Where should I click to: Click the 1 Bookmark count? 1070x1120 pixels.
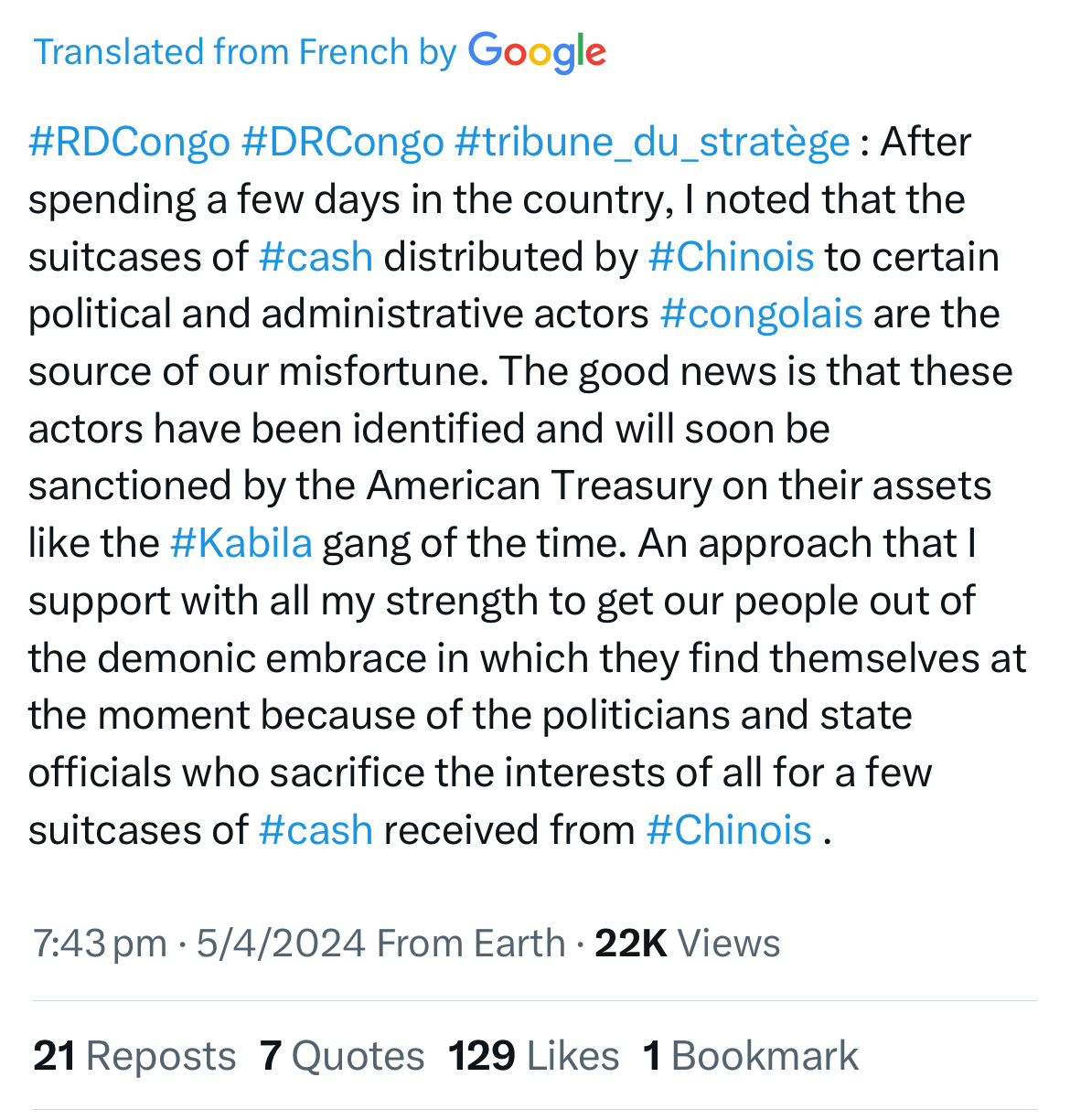click(751, 1056)
